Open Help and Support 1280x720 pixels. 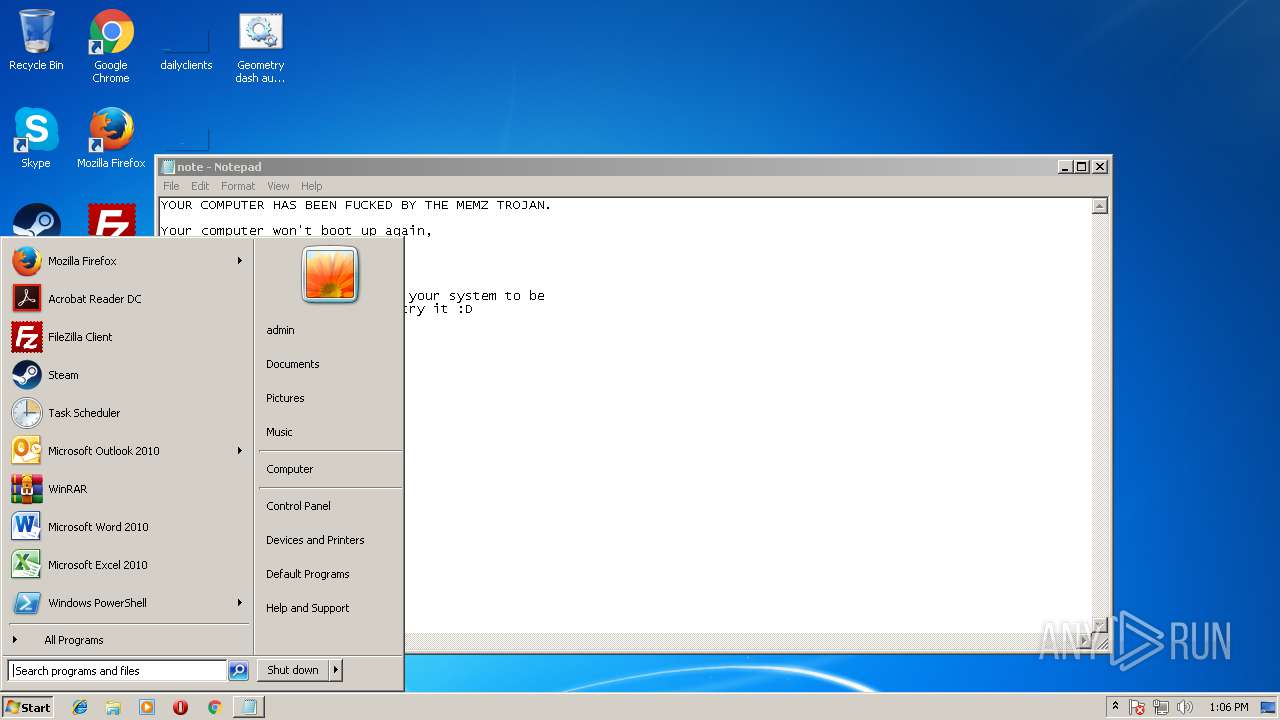tap(330, 608)
